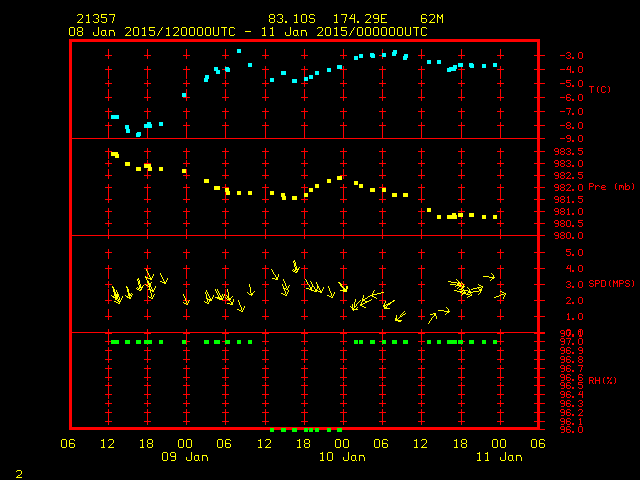Click the 00 hour label above 11 Jan

[499, 444]
